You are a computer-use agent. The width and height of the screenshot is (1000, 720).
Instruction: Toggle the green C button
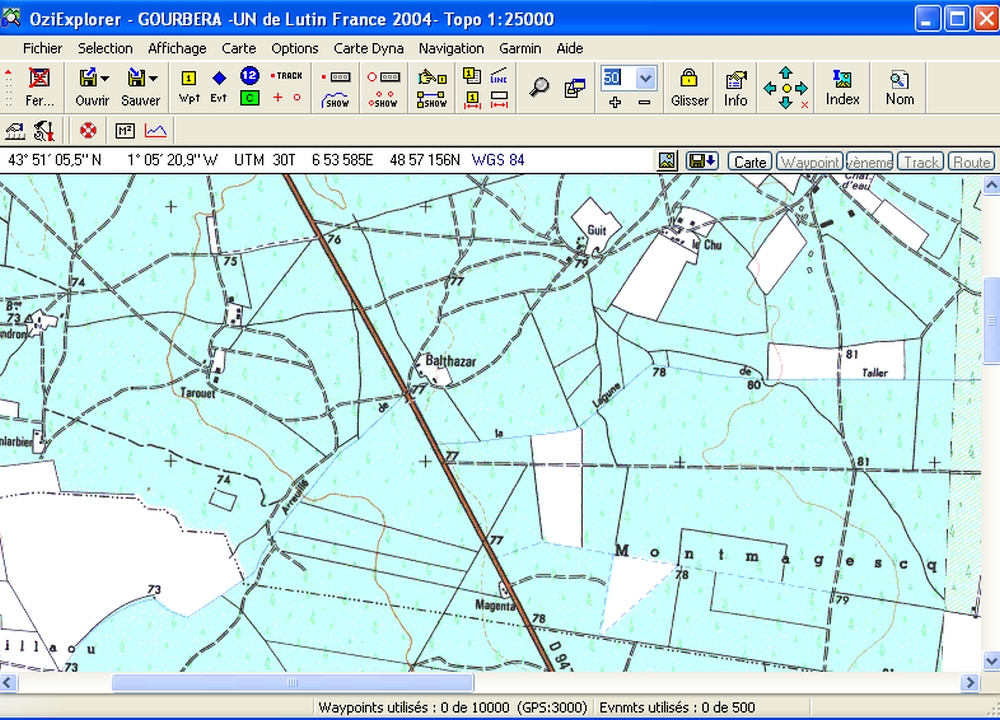coord(250,97)
